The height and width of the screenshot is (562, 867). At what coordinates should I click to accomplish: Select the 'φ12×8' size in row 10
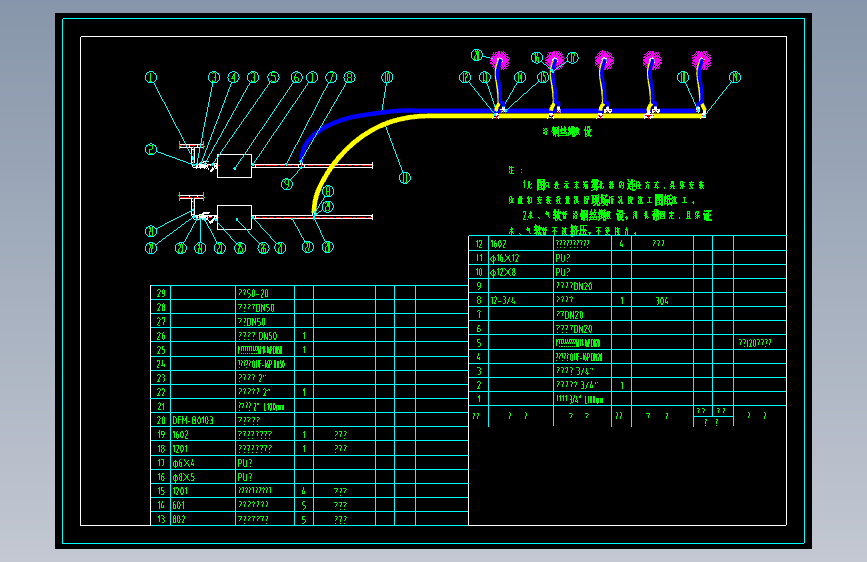click(503, 272)
